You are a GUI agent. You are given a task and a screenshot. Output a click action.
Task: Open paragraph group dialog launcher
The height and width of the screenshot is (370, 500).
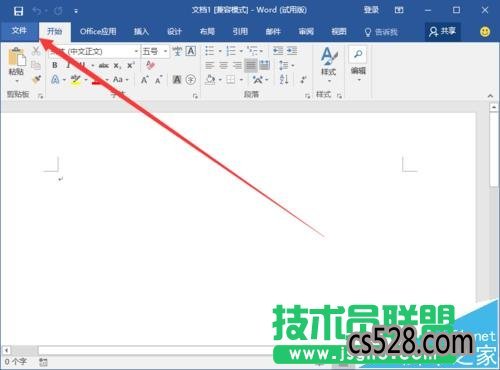coord(307,96)
